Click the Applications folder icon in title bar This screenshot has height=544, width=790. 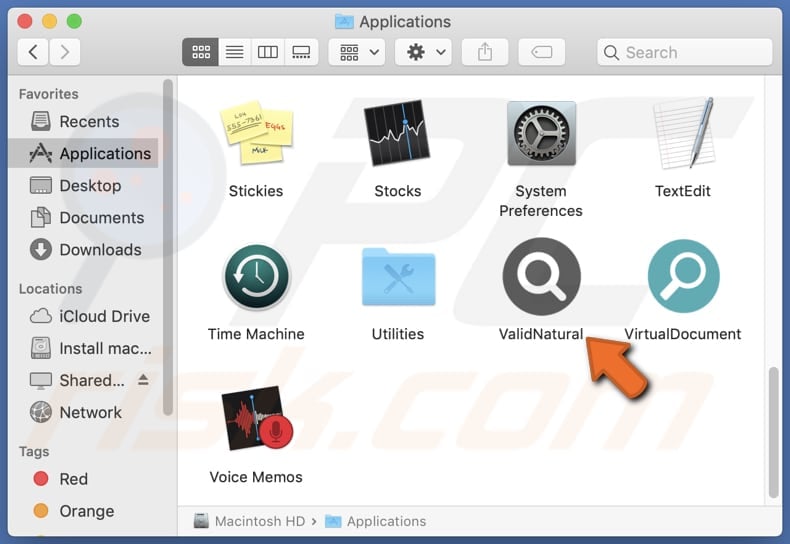click(x=344, y=22)
